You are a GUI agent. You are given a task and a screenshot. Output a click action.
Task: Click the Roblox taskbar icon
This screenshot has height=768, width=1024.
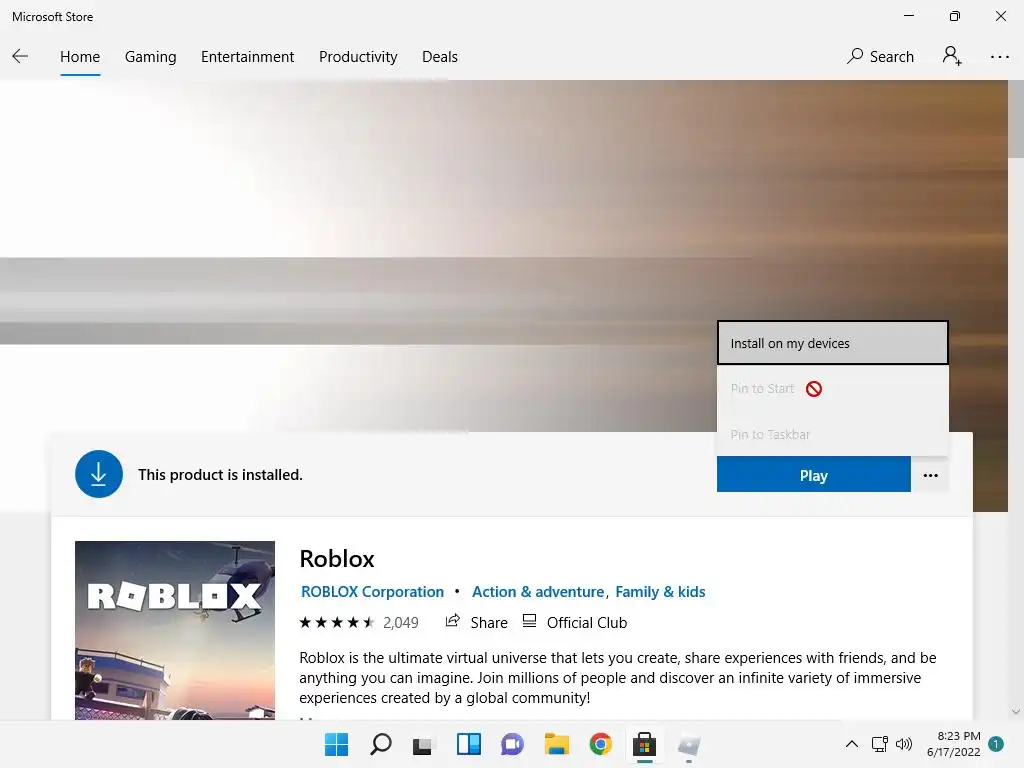688,744
